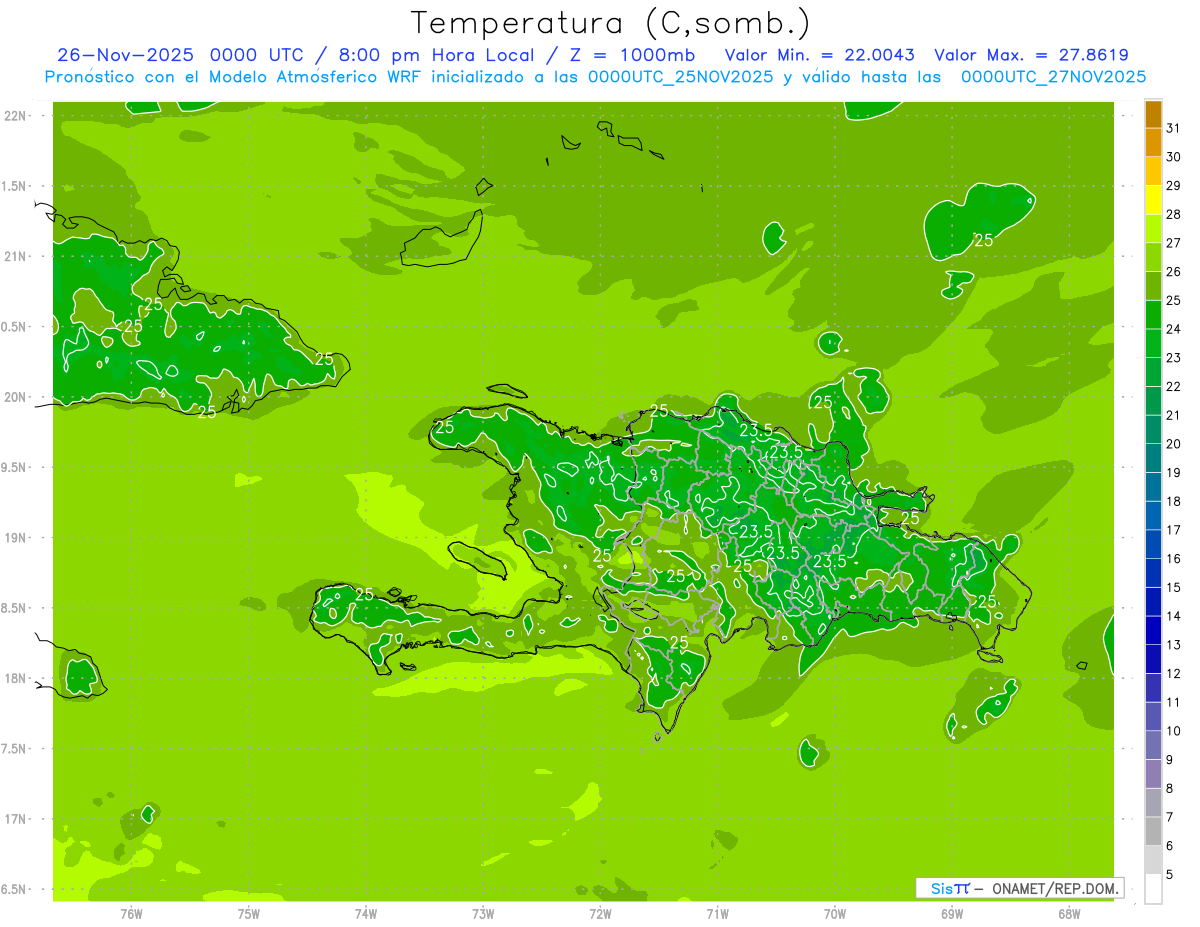The width and height of the screenshot is (1200, 927).
Task: Click the "22" label on the color scale
Action: point(1173,386)
